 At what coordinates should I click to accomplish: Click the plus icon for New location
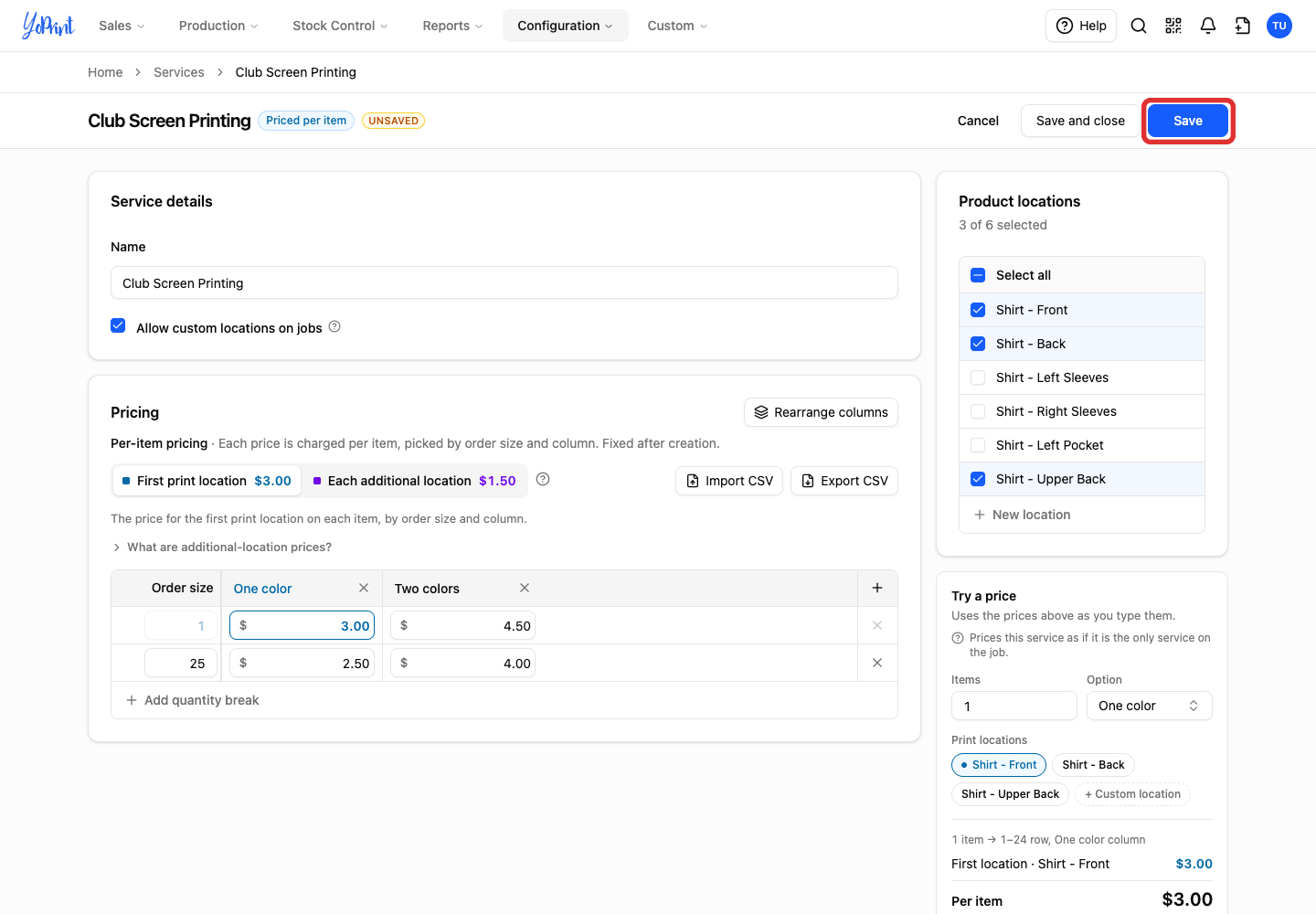click(x=980, y=515)
